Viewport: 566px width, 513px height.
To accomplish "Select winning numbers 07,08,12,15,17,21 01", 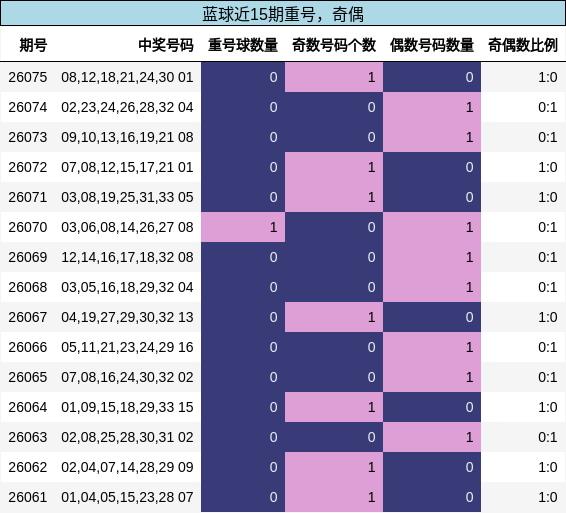I will click(127, 167).
